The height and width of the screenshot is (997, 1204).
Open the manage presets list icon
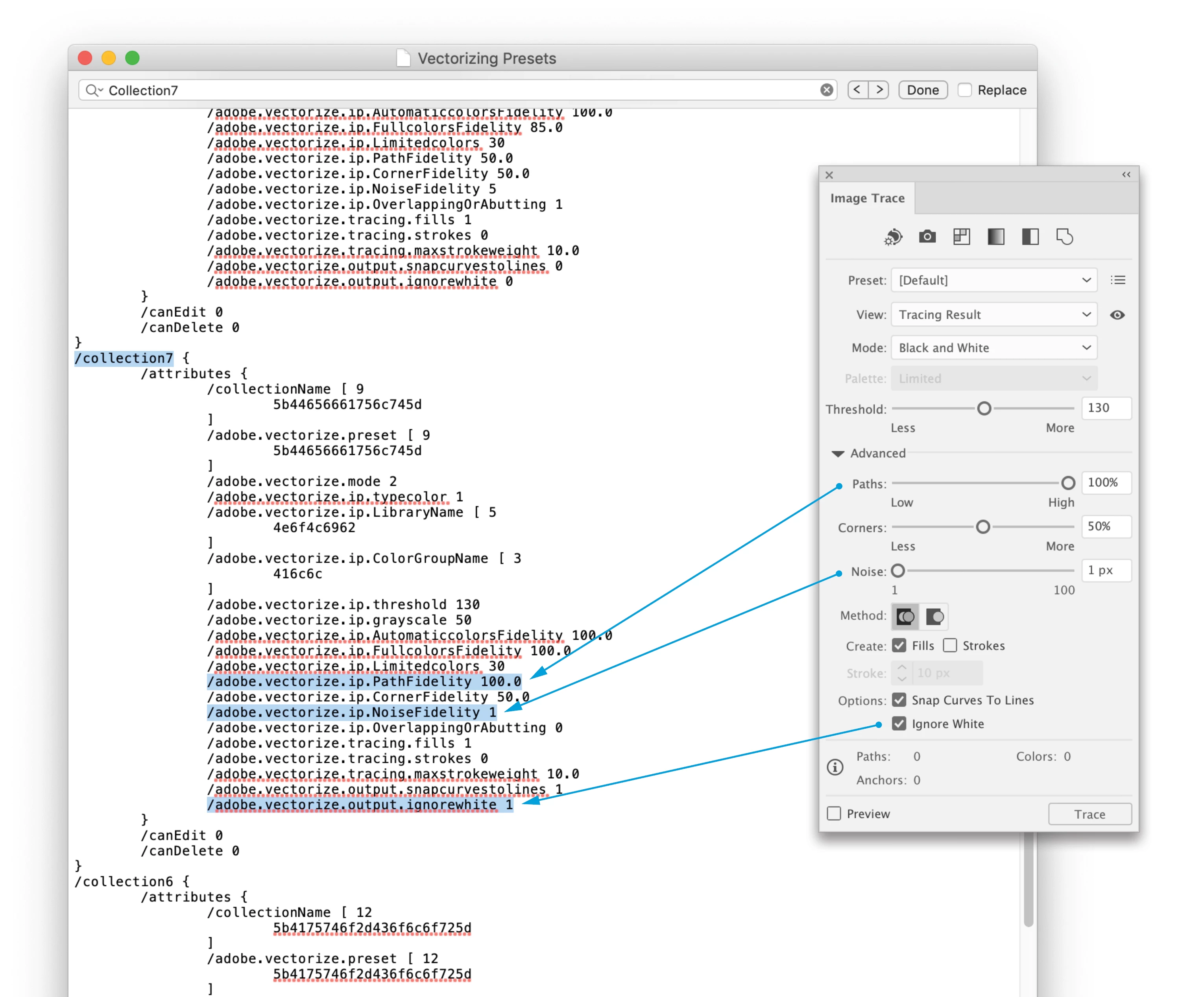(x=1118, y=281)
